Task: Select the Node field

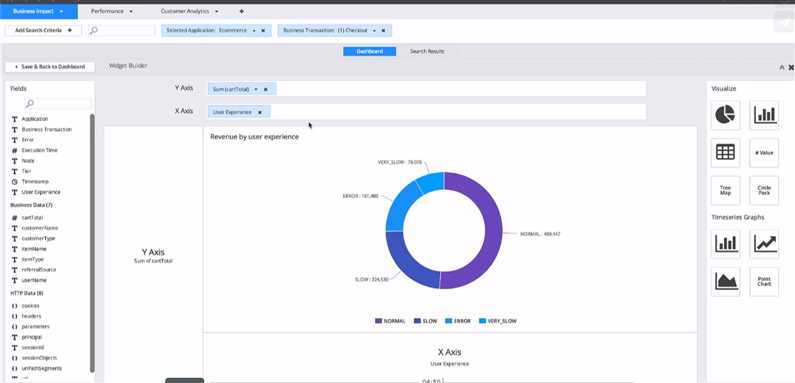Action: 28,161
